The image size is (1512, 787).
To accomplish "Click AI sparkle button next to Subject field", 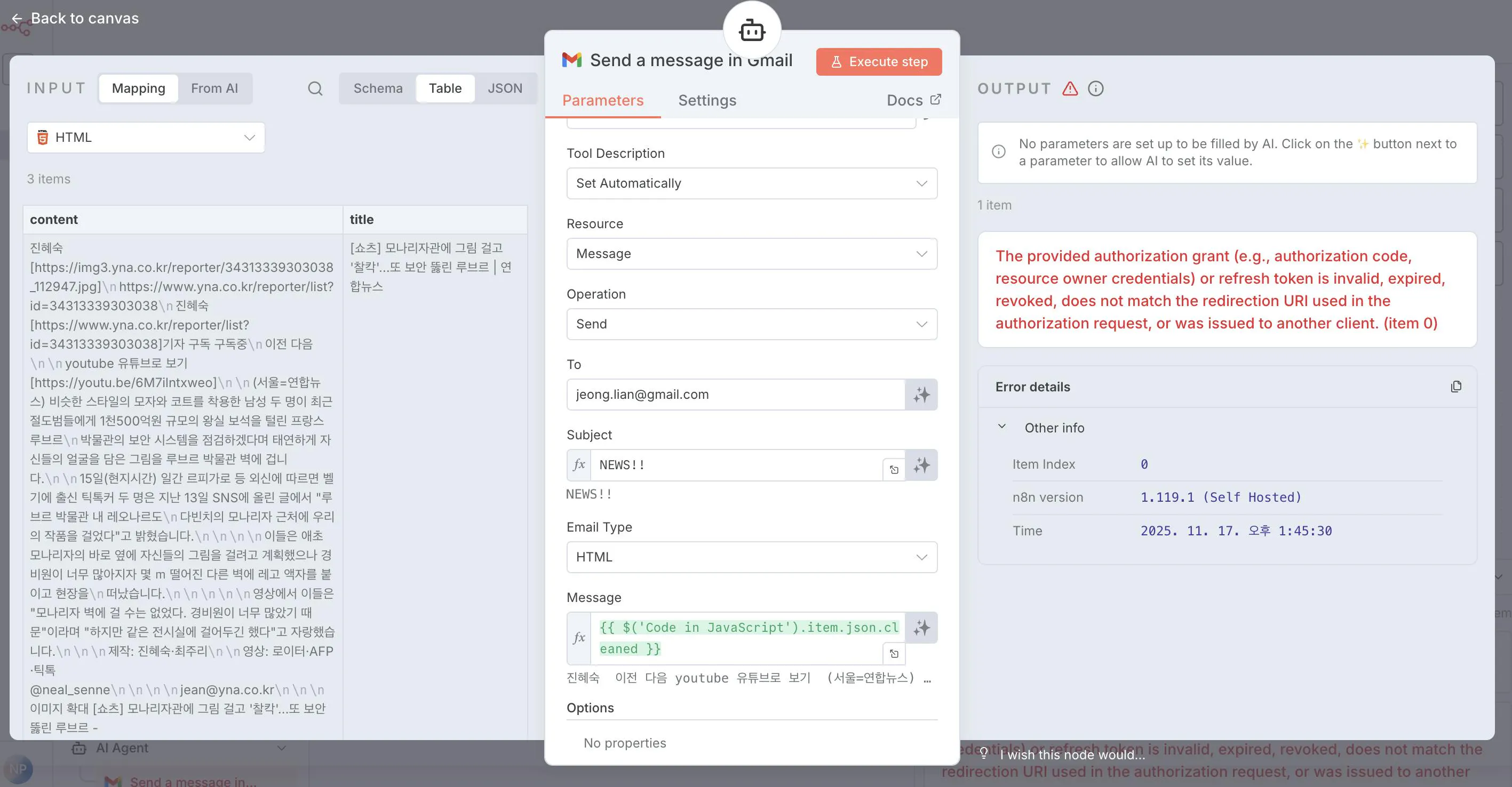I will coord(921,465).
